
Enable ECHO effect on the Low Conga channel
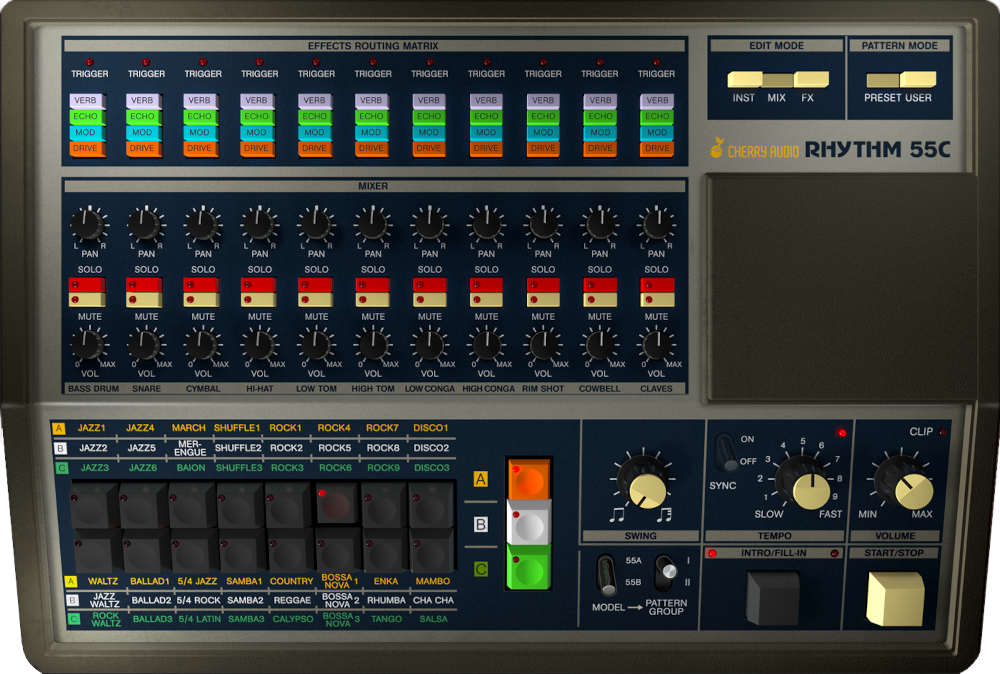[x=428, y=116]
